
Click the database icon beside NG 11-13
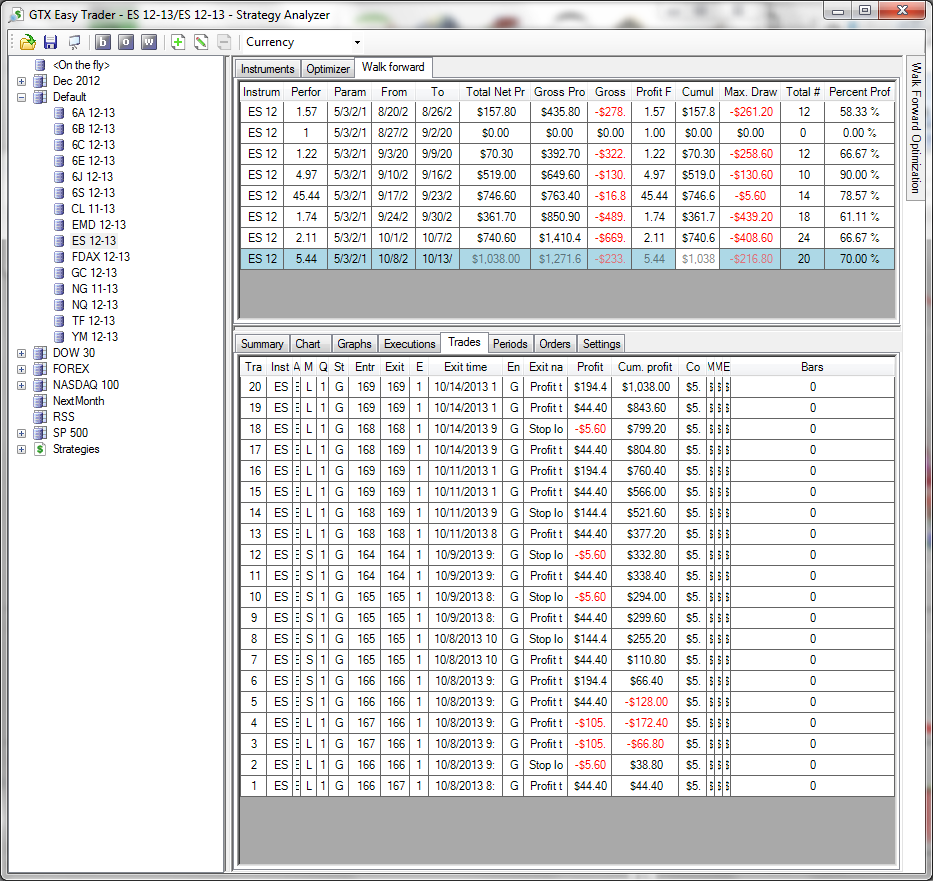coord(59,289)
